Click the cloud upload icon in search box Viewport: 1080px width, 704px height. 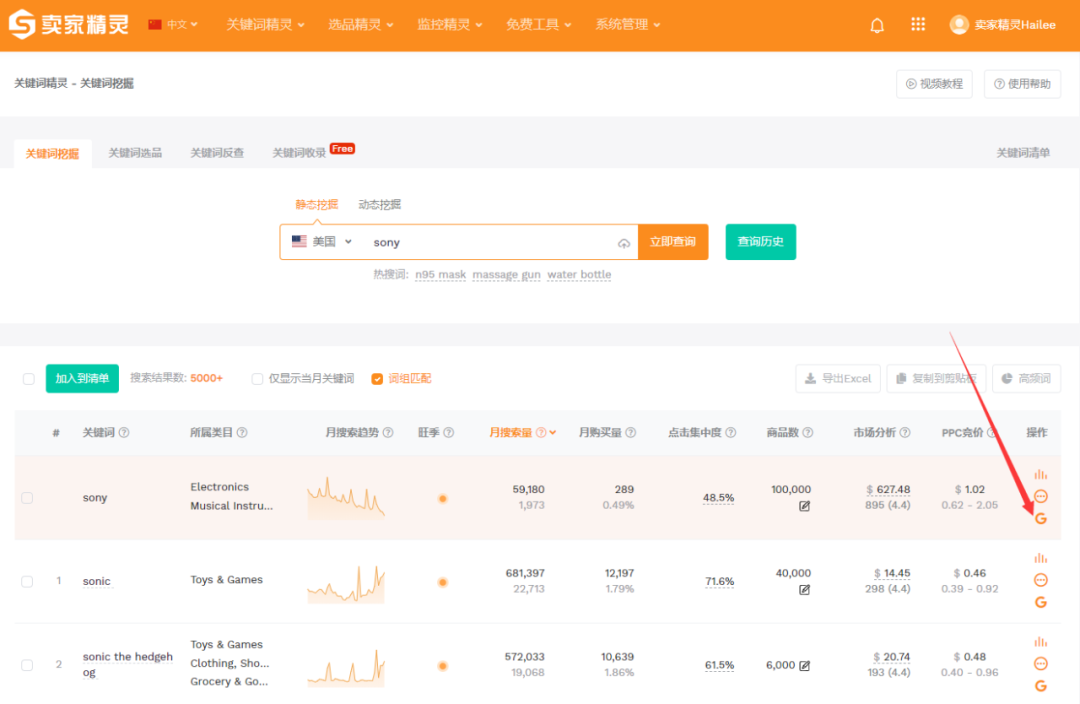(x=624, y=243)
